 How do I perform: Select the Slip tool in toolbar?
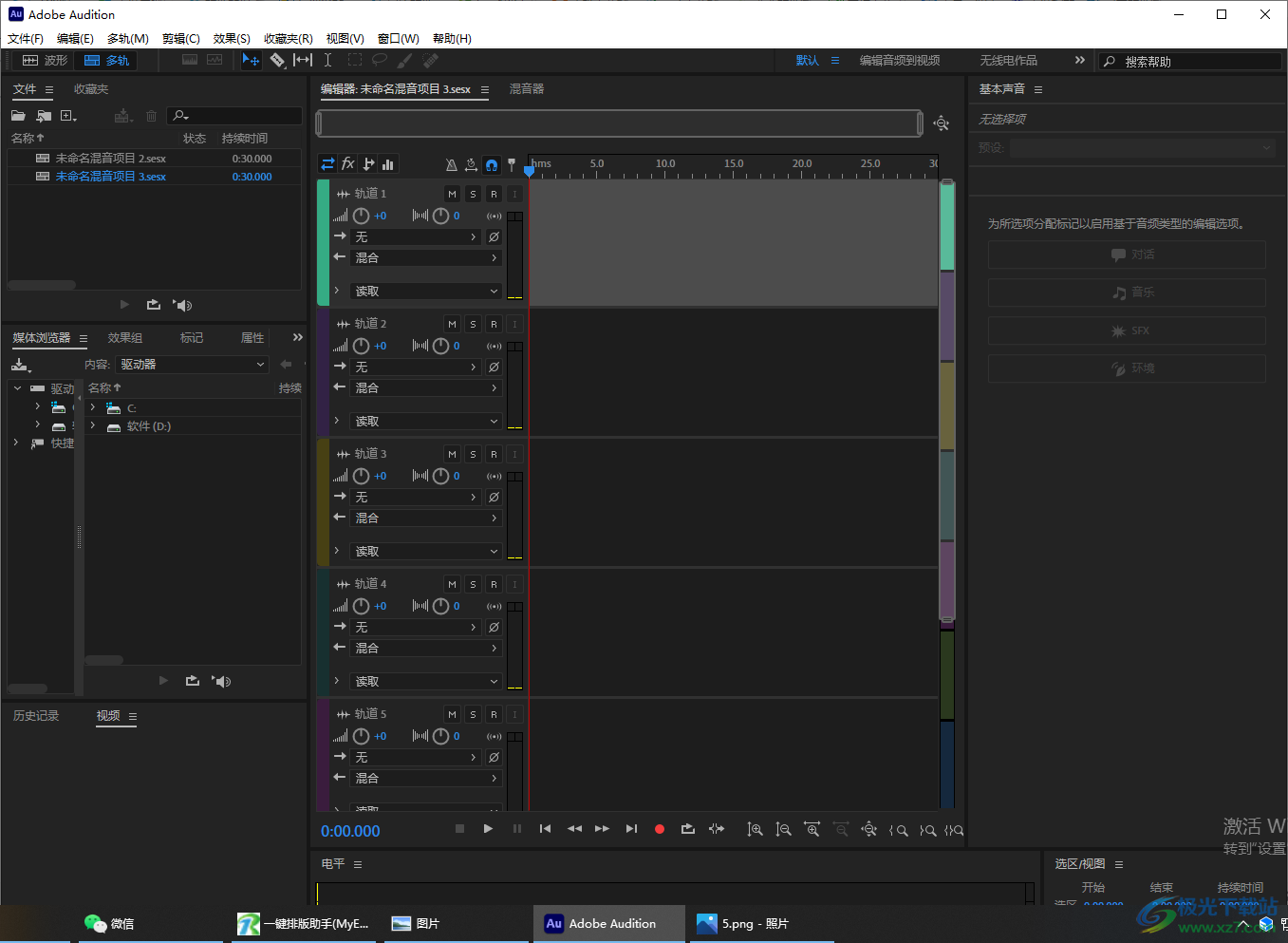tap(303, 60)
